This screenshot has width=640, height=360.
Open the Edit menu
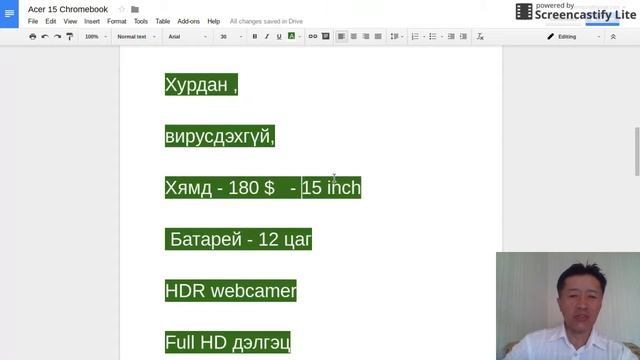coord(51,21)
